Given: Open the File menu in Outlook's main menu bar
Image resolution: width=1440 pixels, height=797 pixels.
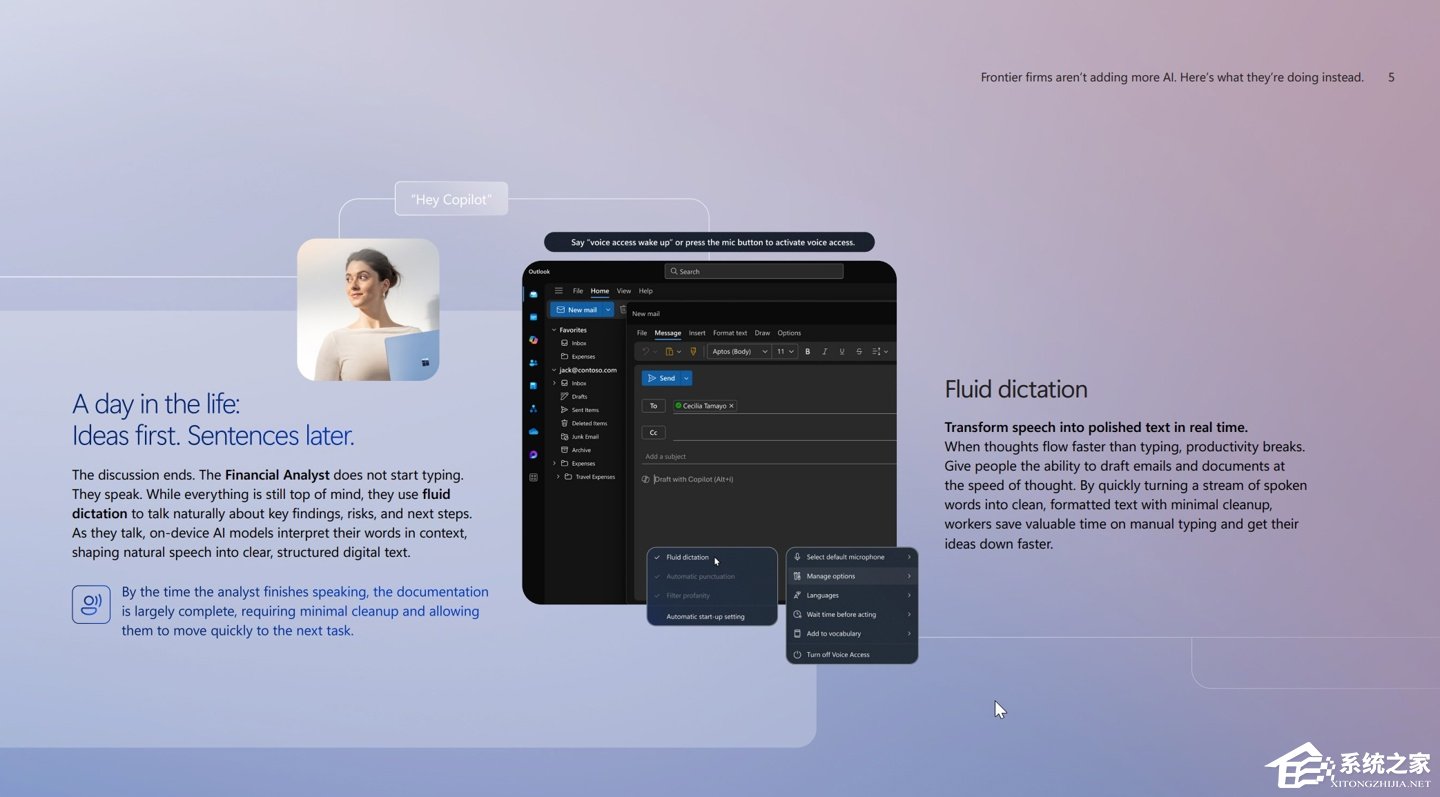Looking at the screenshot, I should tap(578, 291).
